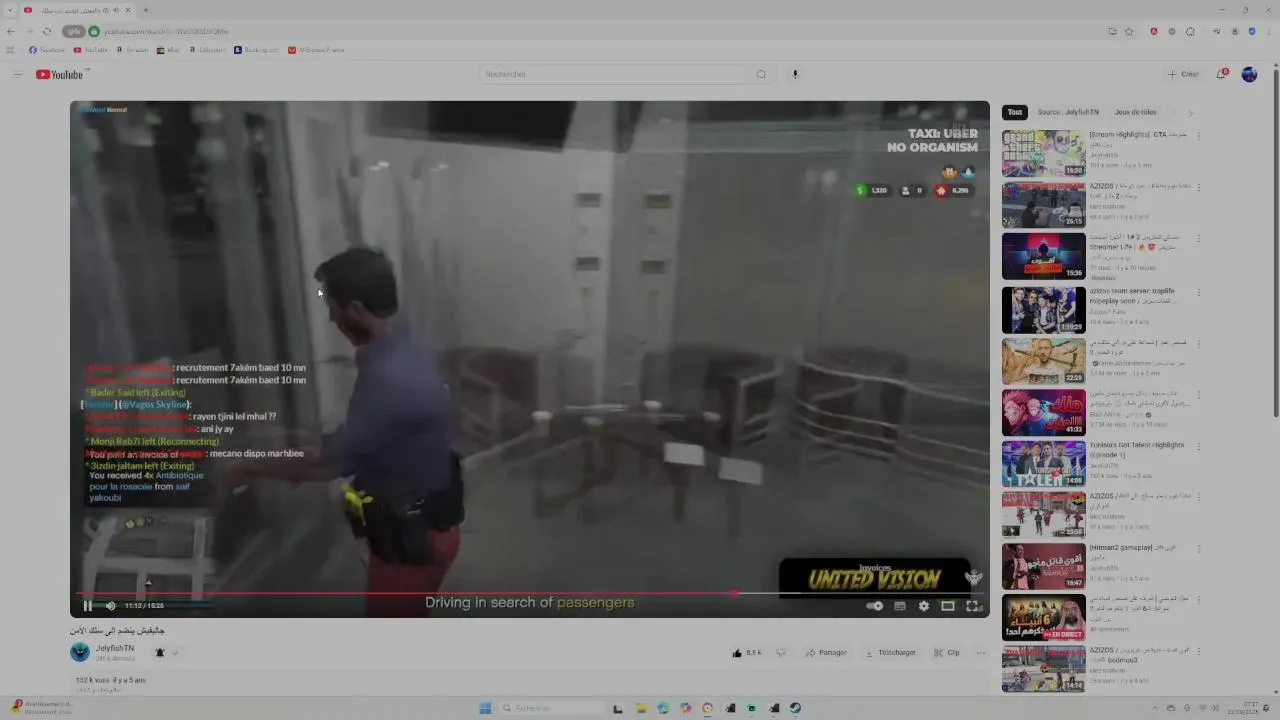Reload the page with refresh icon

pyautogui.click(x=46, y=32)
